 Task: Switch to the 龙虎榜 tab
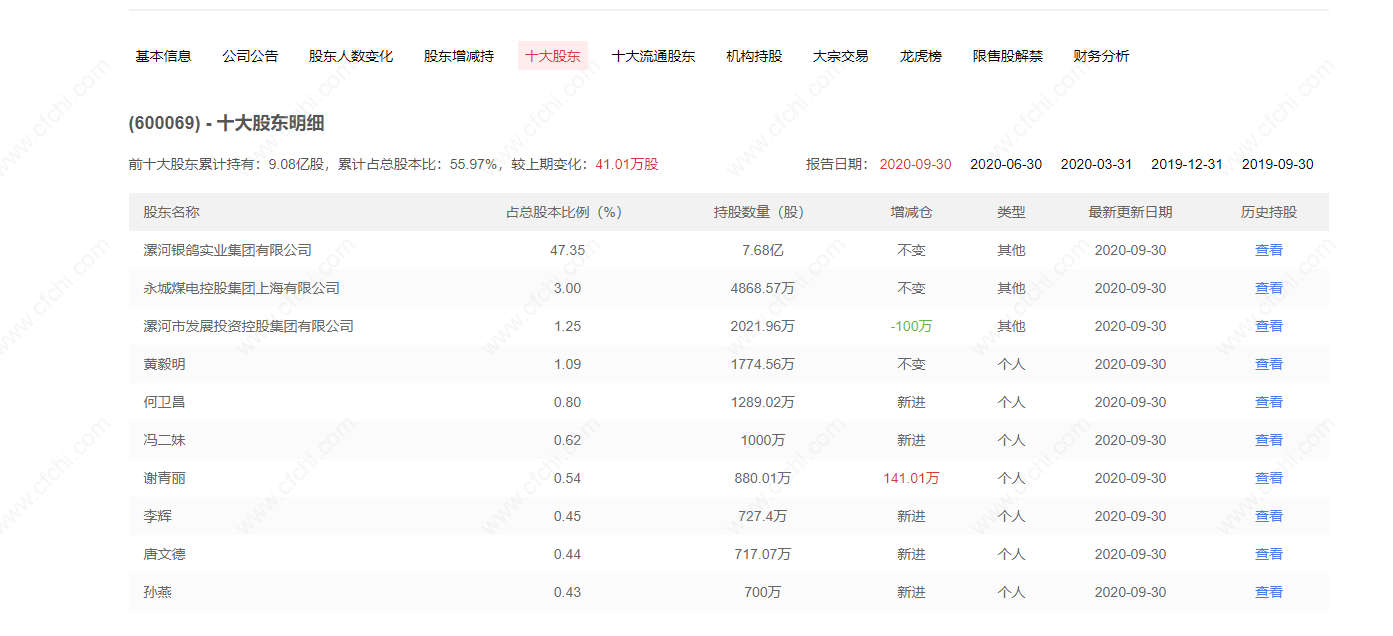pyautogui.click(x=921, y=56)
